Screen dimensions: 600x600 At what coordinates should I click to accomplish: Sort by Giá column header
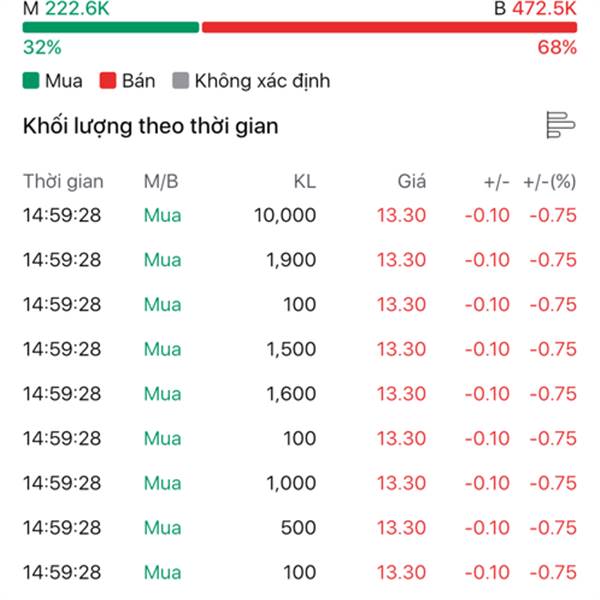(x=411, y=181)
